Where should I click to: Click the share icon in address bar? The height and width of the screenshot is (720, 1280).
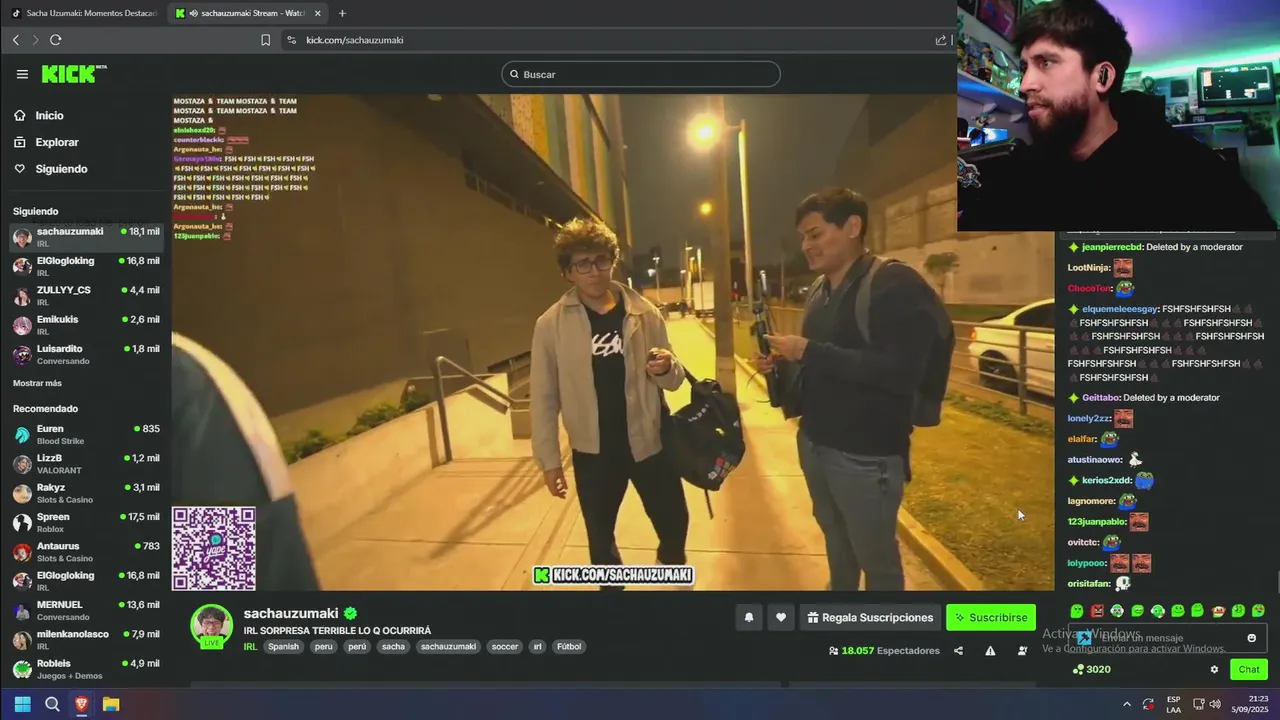tap(941, 40)
